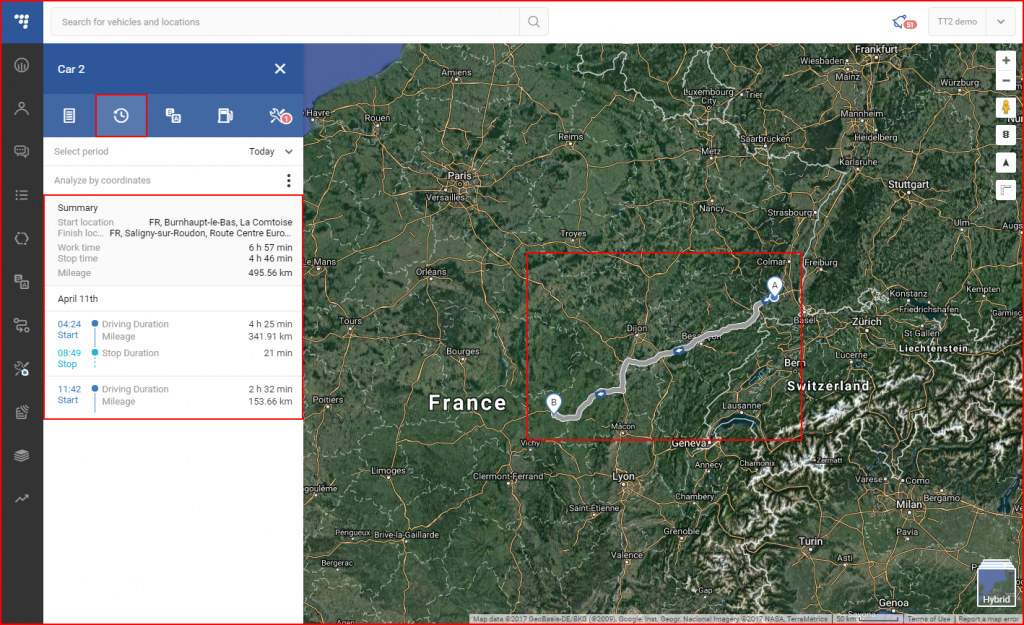Close the Car 2 panel
Screen dimensions: 1024x625
click(x=280, y=69)
